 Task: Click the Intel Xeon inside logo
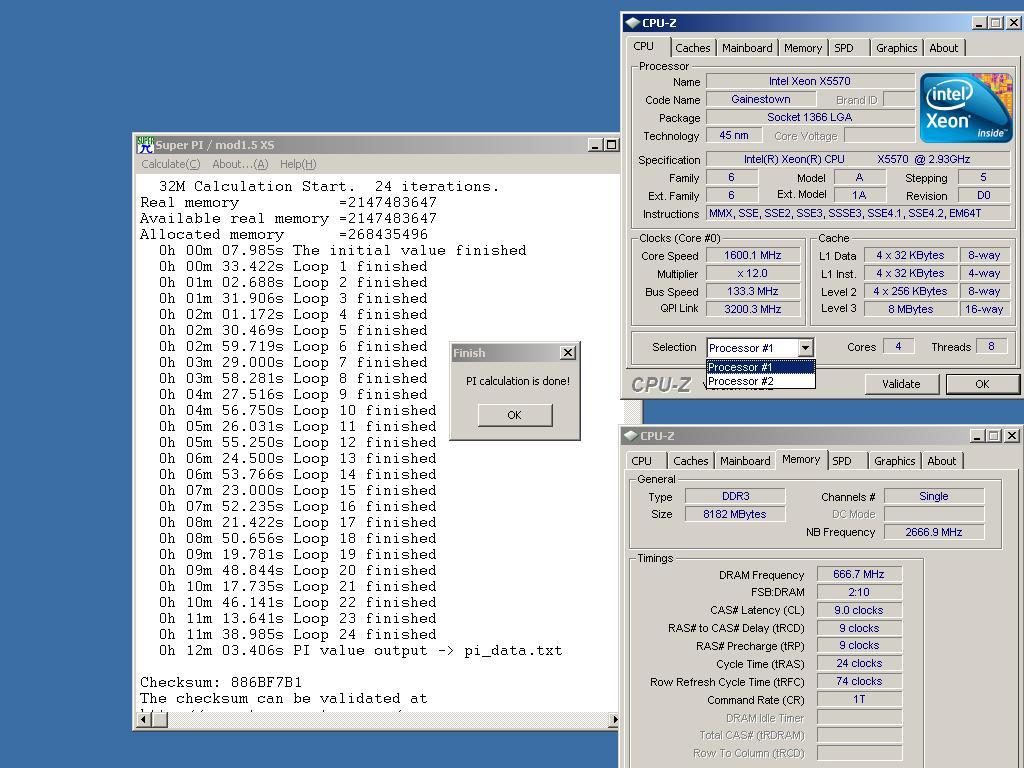coord(966,108)
